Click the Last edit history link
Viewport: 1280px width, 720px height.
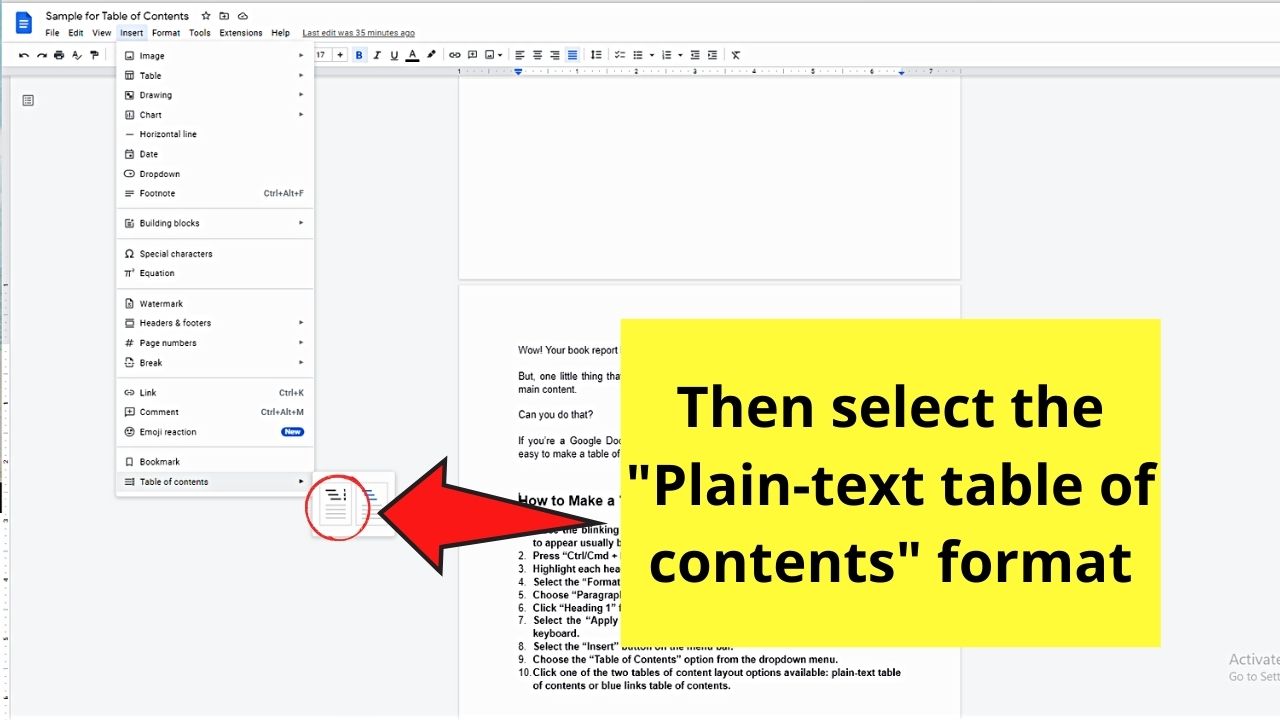pos(358,32)
